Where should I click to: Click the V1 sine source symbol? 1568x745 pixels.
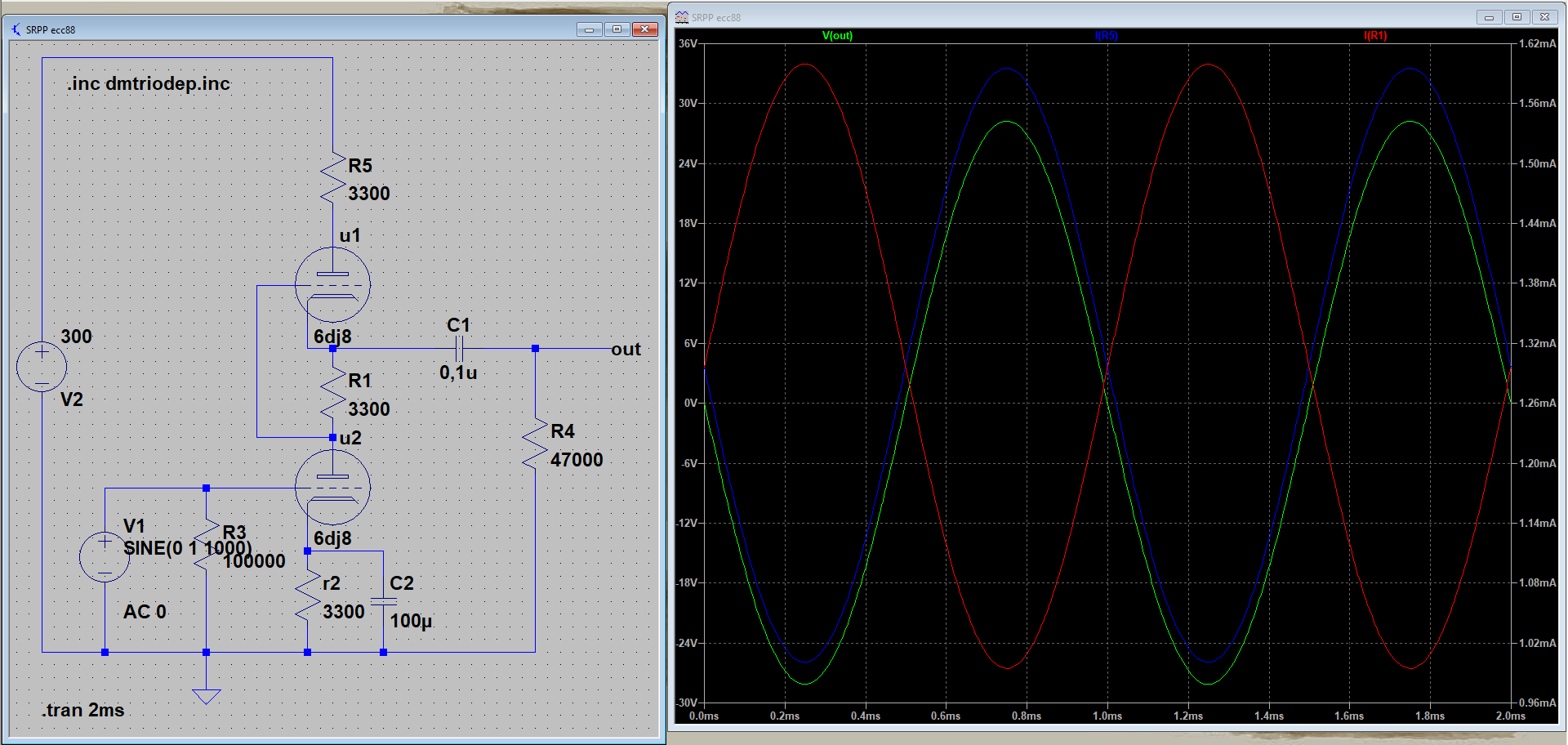click(105, 556)
